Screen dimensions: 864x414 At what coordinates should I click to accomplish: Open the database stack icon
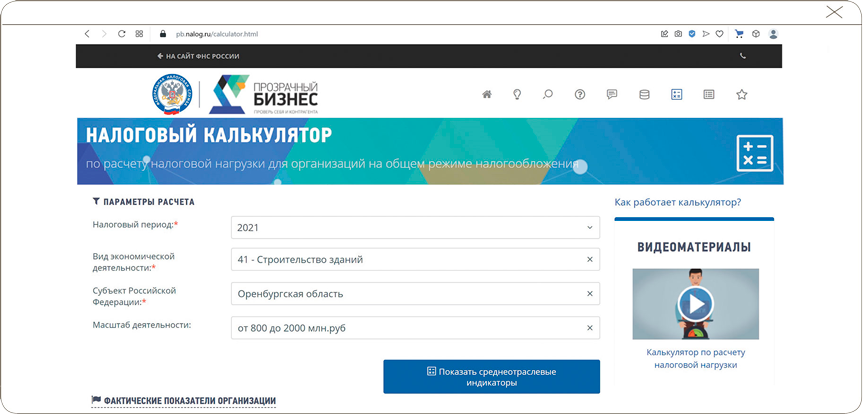pos(644,95)
